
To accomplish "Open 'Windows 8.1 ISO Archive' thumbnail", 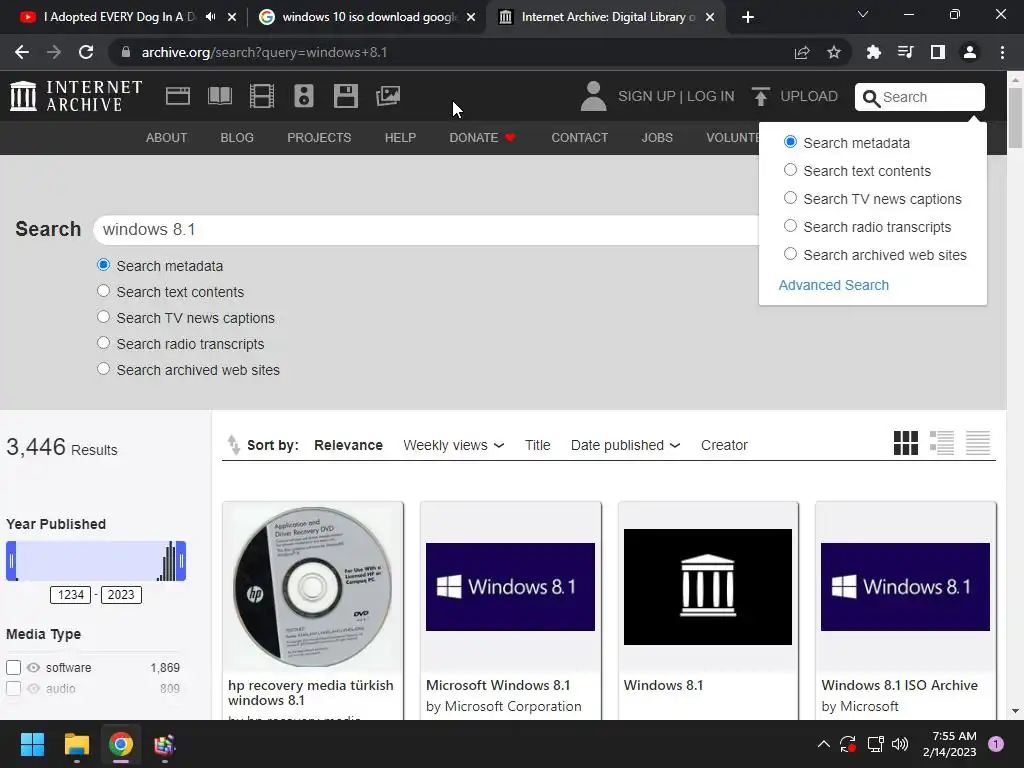I will click(905, 586).
